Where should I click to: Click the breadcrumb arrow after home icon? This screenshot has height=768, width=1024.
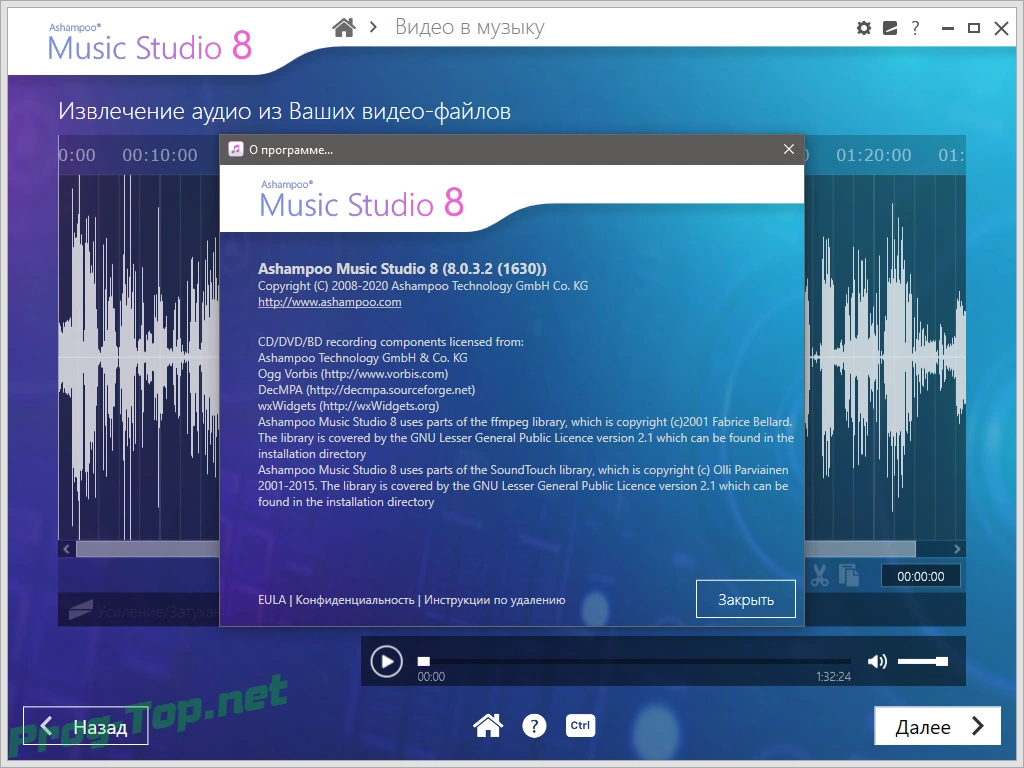coord(374,27)
